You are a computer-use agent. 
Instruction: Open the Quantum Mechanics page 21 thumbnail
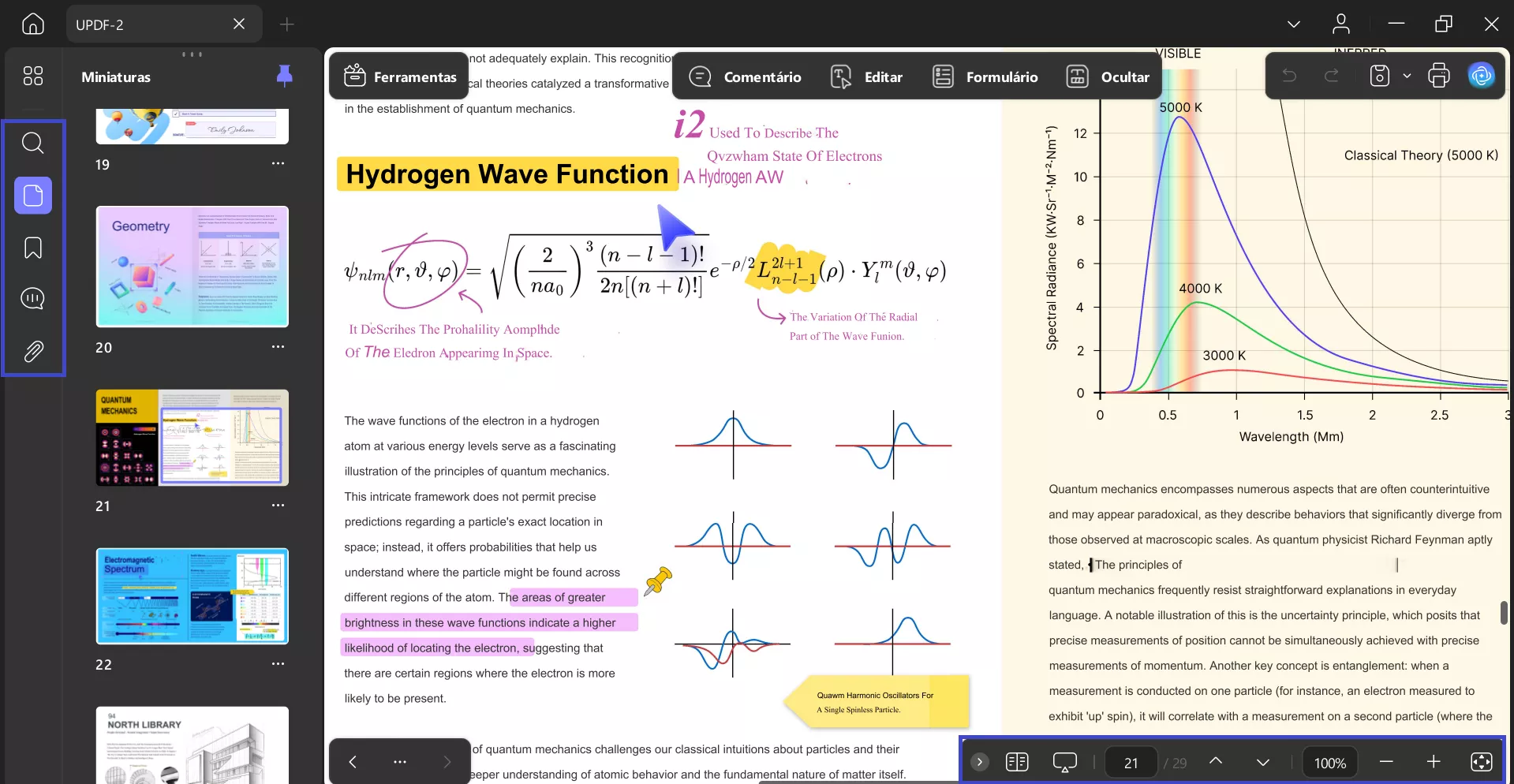pyautogui.click(x=193, y=438)
